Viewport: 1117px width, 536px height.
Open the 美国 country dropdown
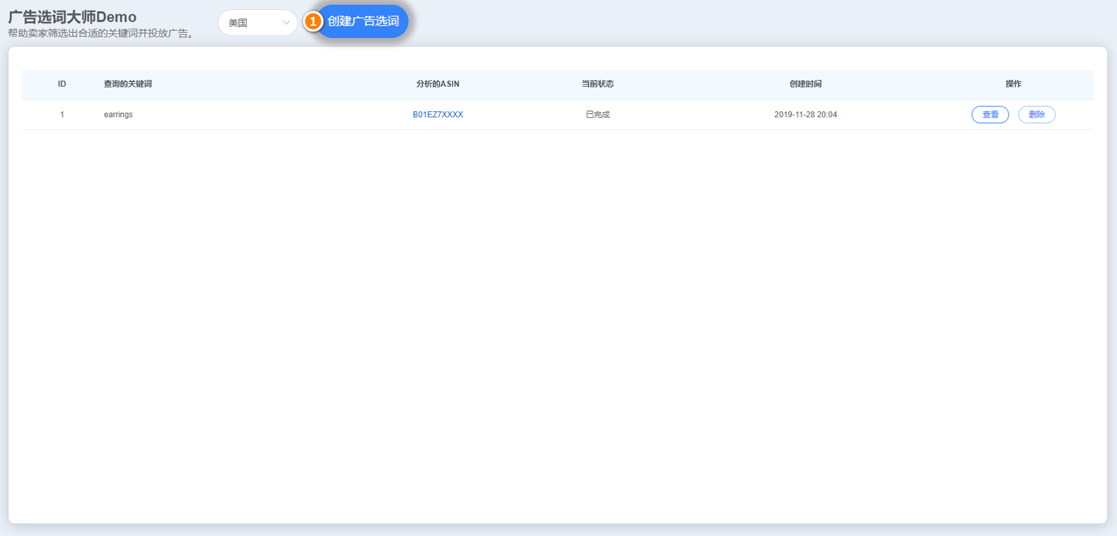pyautogui.click(x=250, y=22)
